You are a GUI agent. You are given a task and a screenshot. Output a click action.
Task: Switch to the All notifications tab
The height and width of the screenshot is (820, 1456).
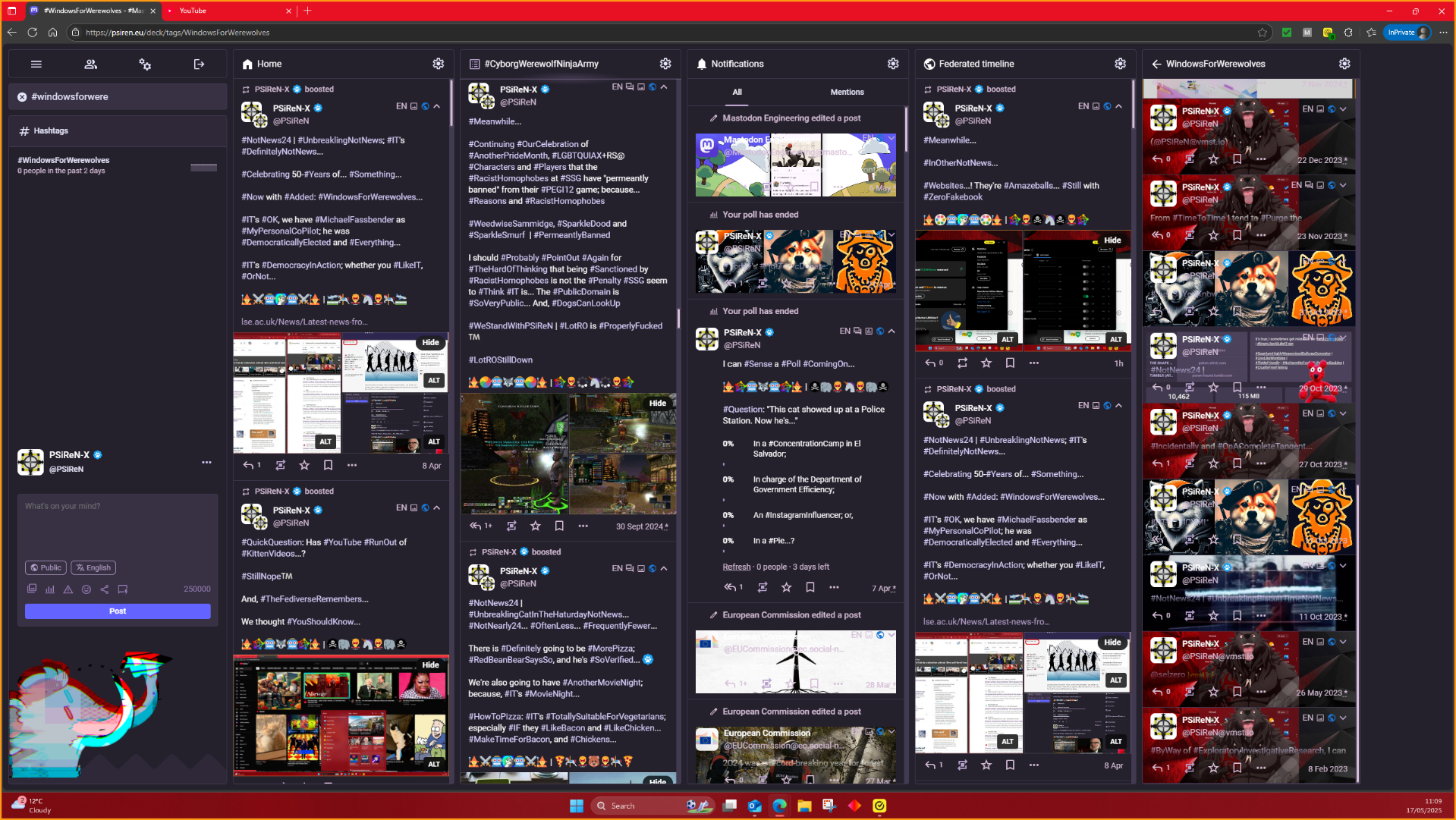click(737, 92)
